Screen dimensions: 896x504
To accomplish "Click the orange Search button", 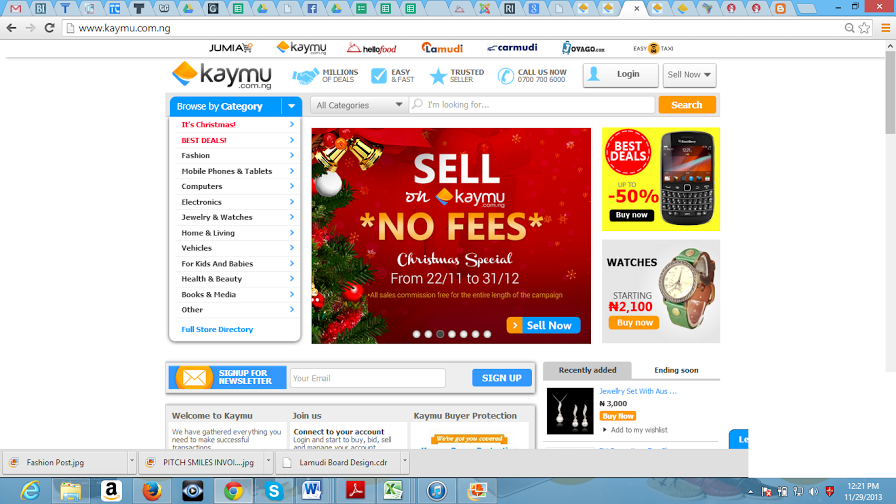I will [x=687, y=105].
